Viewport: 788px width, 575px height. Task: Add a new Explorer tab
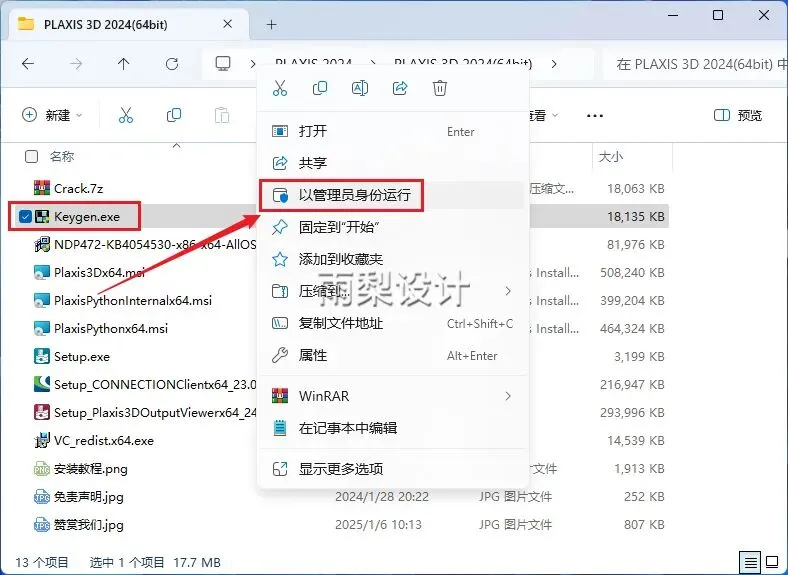tap(271, 24)
